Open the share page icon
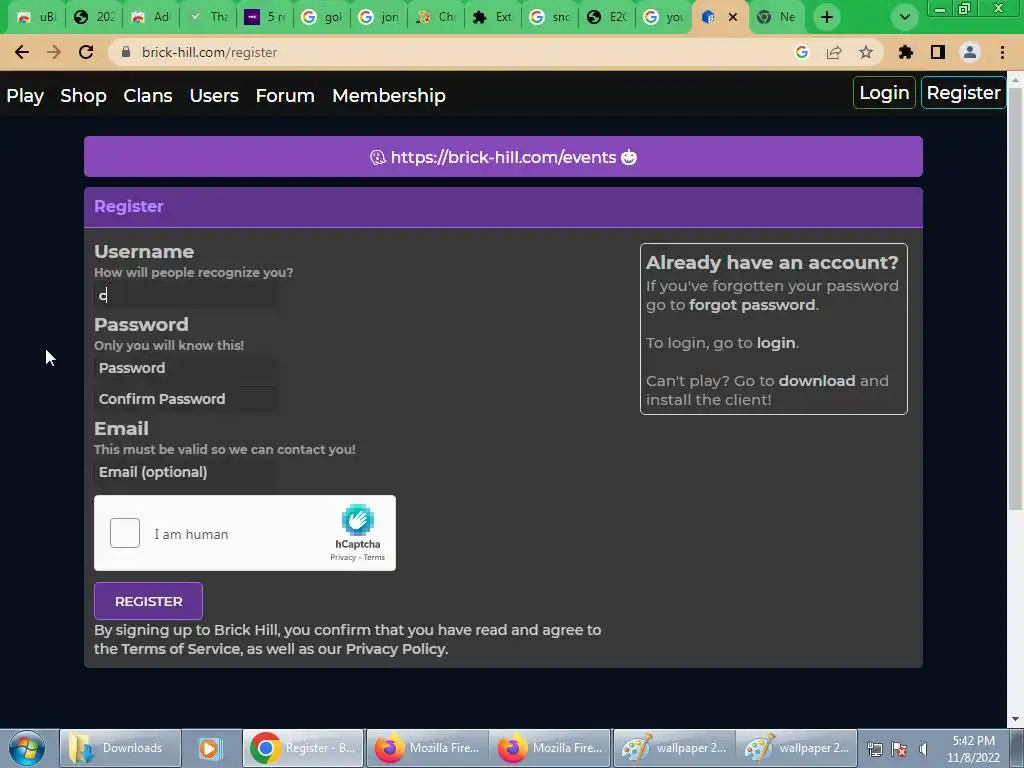Viewport: 1024px width, 768px height. pyautogui.click(x=834, y=52)
